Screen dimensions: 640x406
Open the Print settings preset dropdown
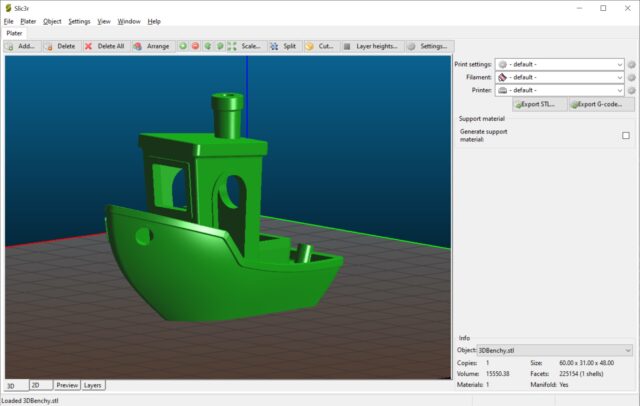coord(560,64)
